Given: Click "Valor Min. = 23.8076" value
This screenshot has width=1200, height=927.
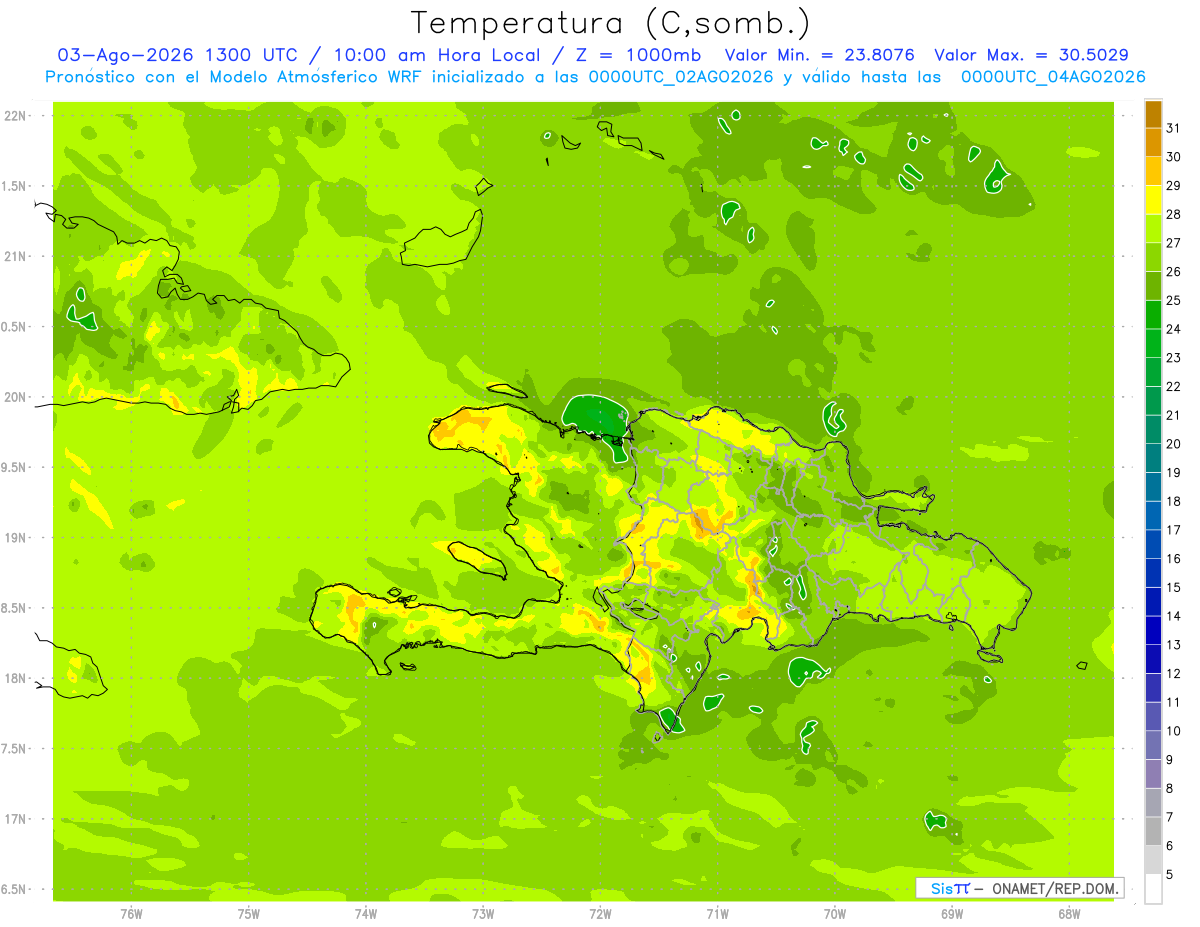Looking at the screenshot, I should point(819,55).
